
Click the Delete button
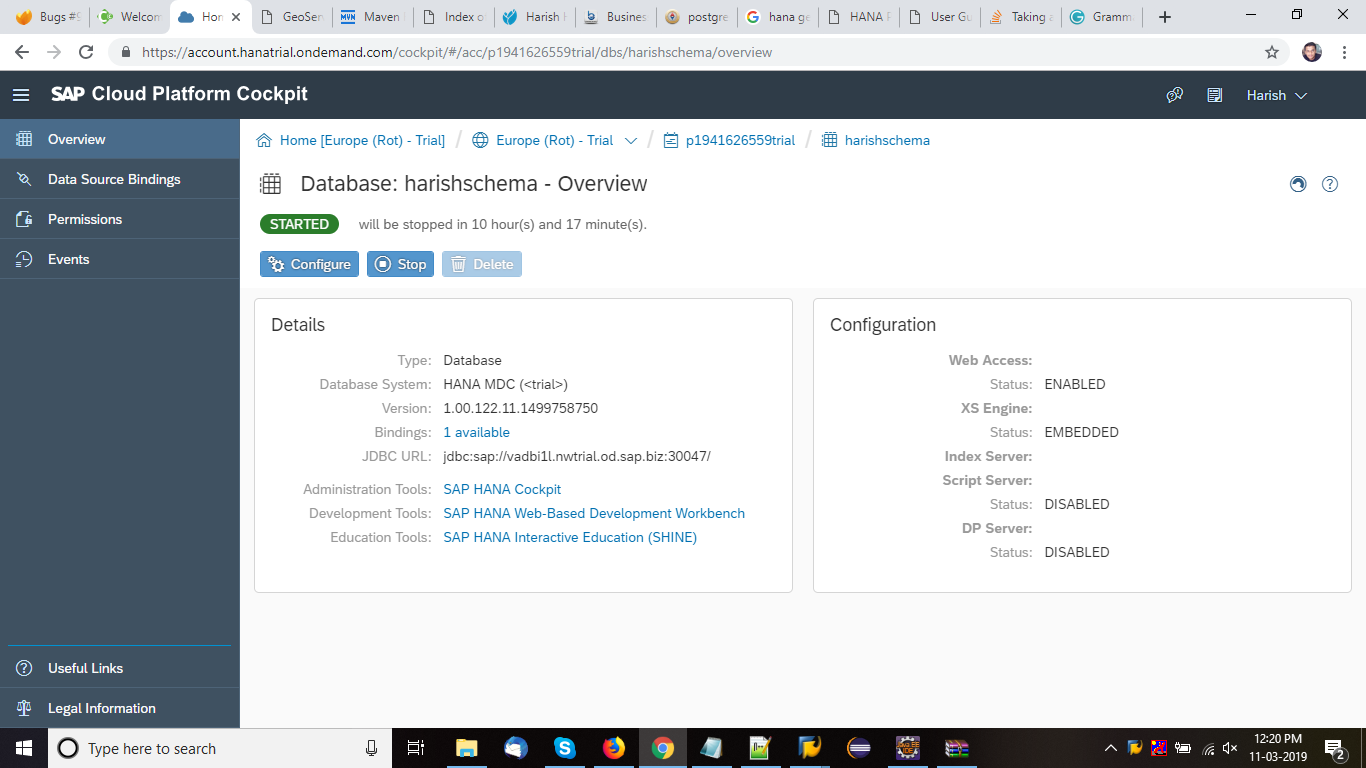[x=482, y=264]
